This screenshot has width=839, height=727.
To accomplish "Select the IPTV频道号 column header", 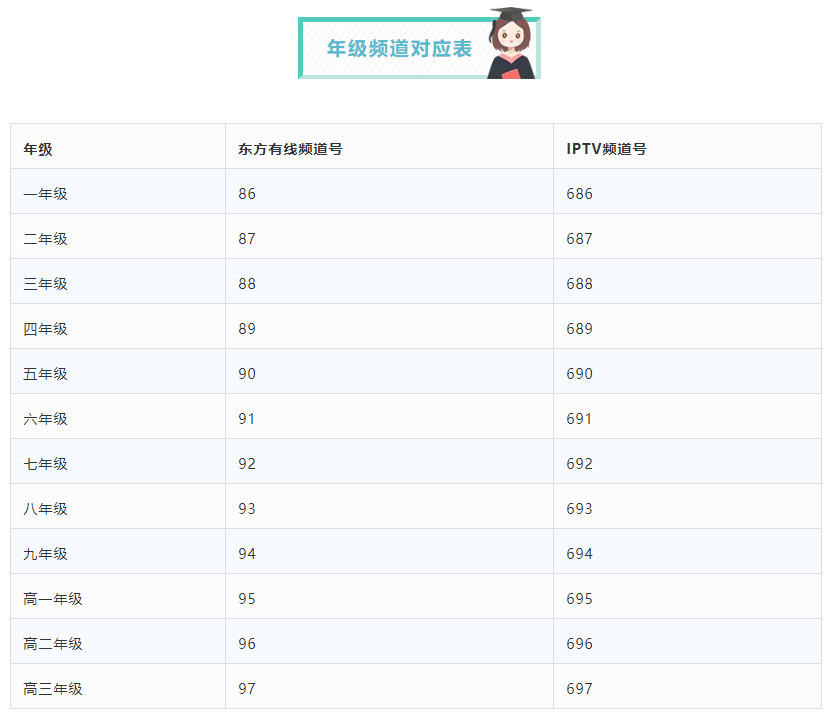I will (606, 149).
